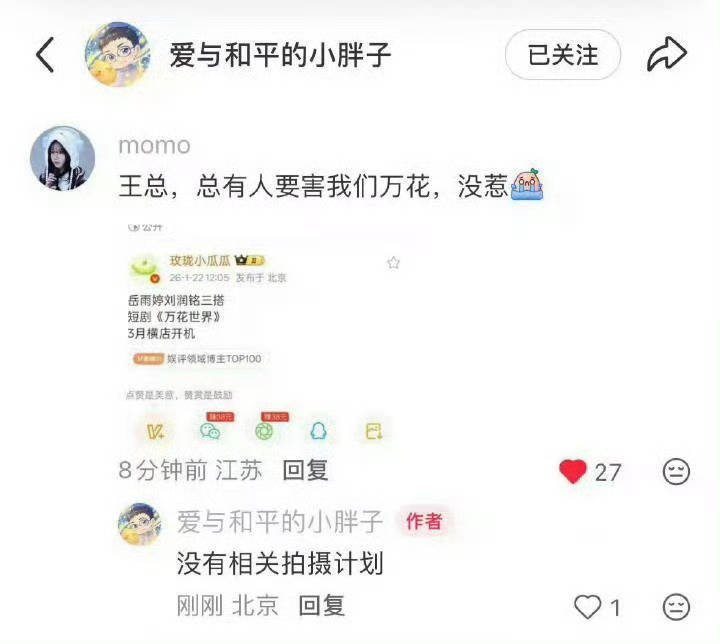720x644 pixels.
Task: Tap the dislike face icon on momo's comment
Action: [676, 471]
